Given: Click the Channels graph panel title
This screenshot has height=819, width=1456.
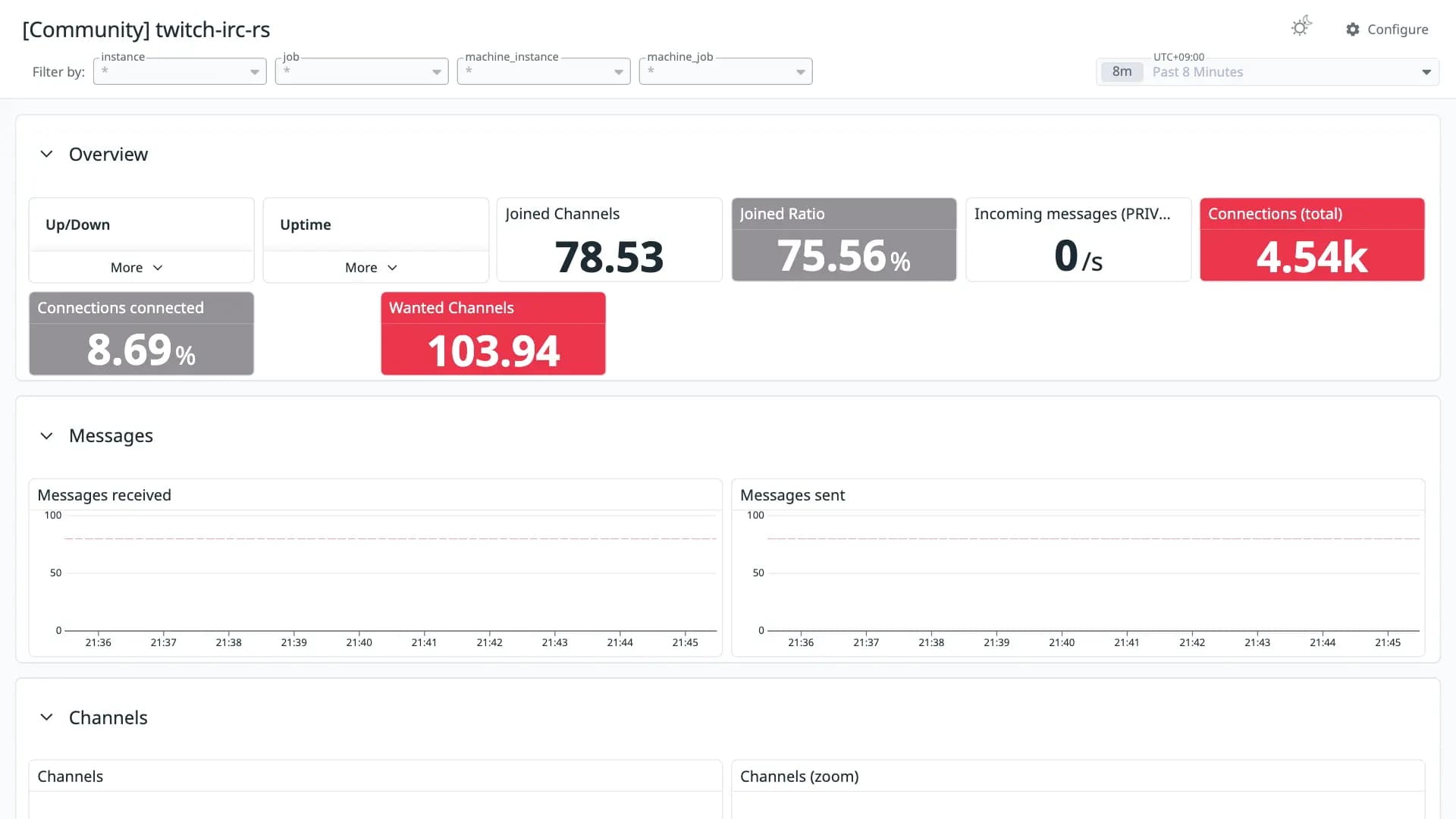Looking at the screenshot, I should tap(70, 777).
